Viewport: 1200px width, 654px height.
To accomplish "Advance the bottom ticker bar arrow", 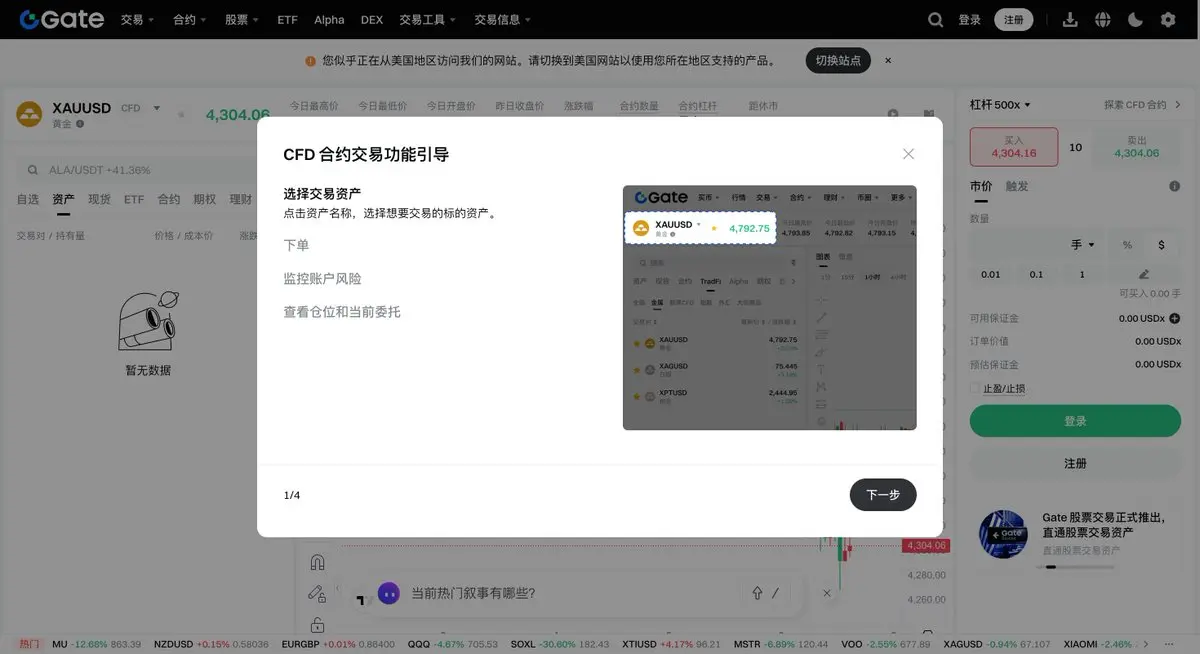I will 1146,644.
